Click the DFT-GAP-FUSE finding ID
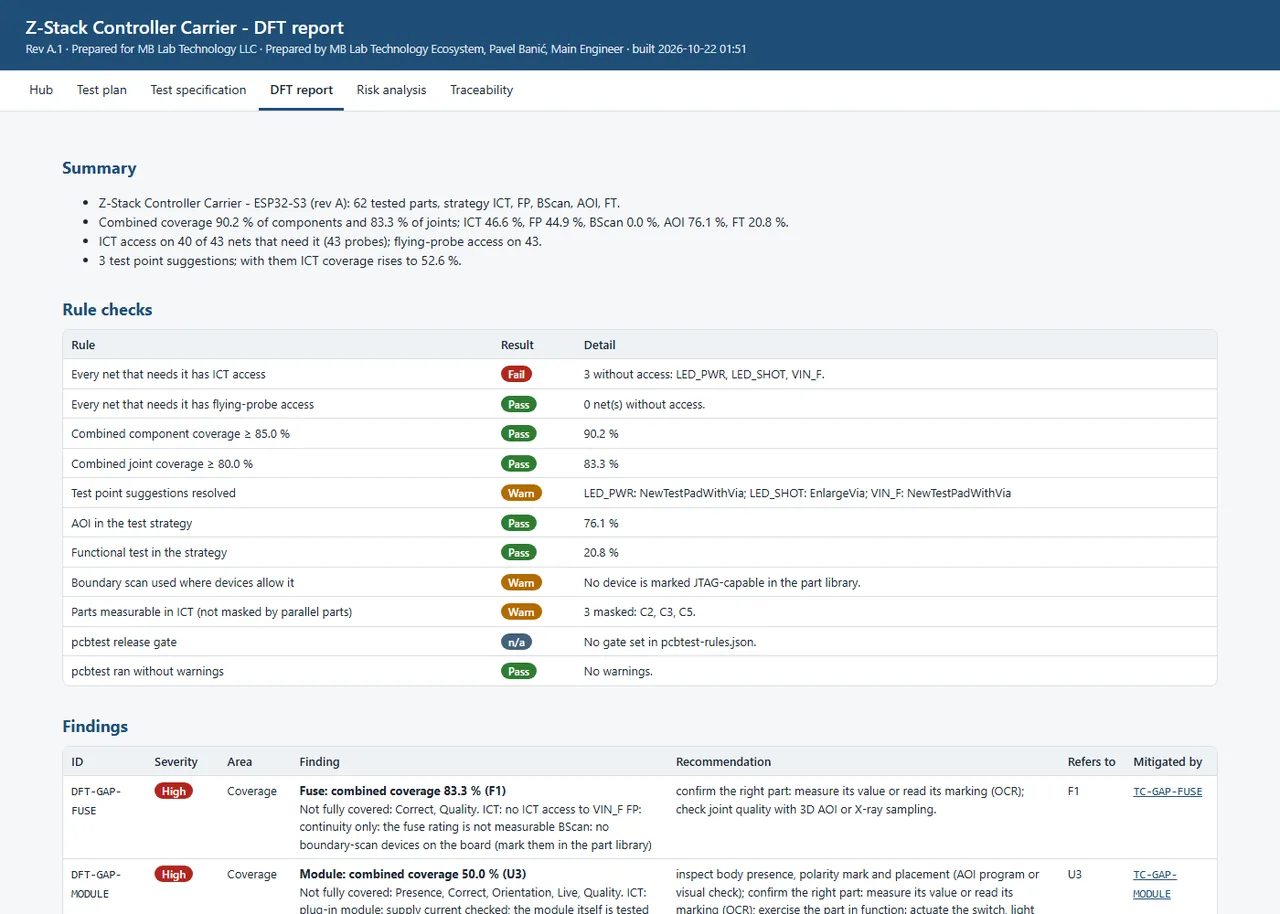Screen dimensions: 1280x914 98,801
